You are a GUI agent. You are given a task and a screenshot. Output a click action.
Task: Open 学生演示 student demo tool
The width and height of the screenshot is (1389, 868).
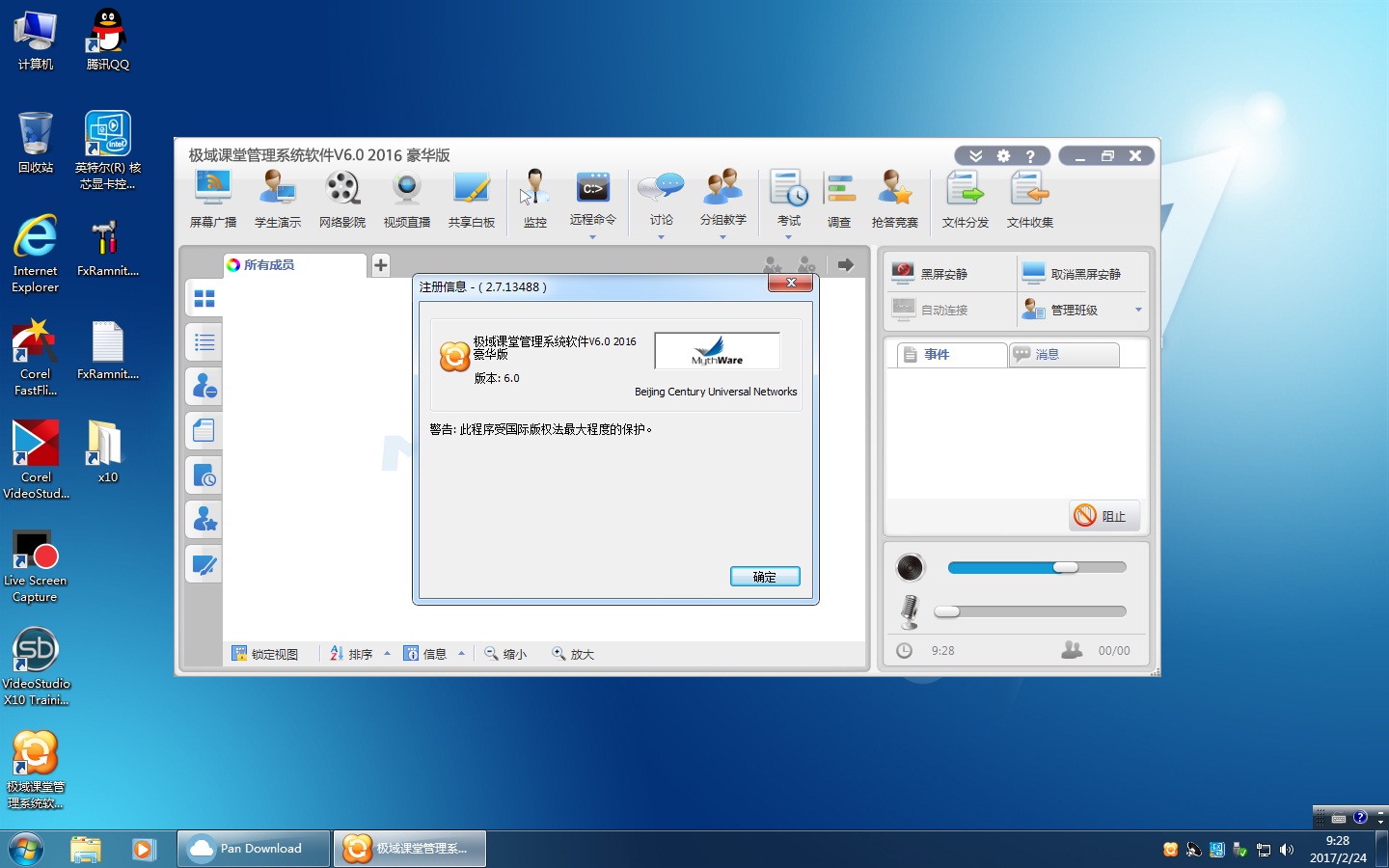pos(278,199)
